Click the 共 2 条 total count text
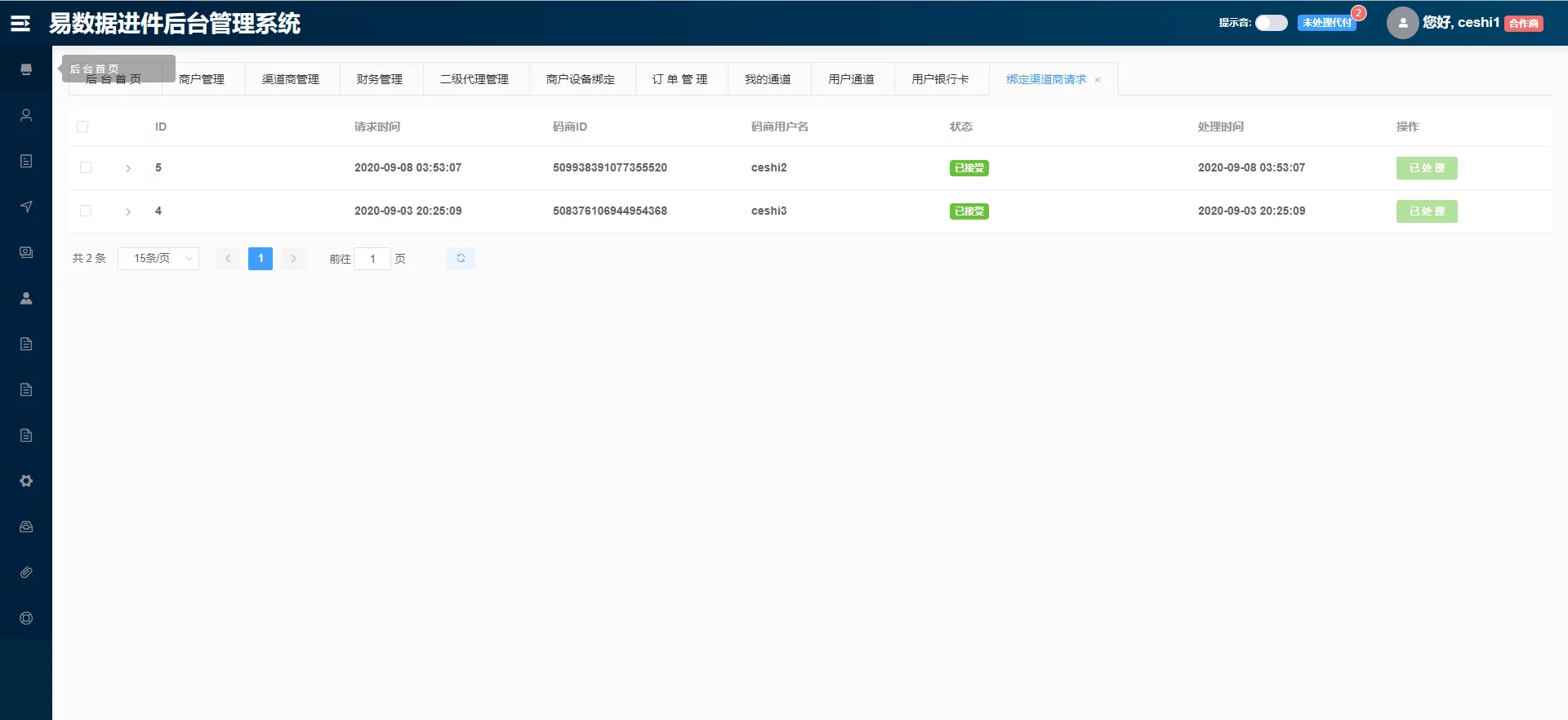This screenshot has width=1568, height=720. (x=89, y=258)
